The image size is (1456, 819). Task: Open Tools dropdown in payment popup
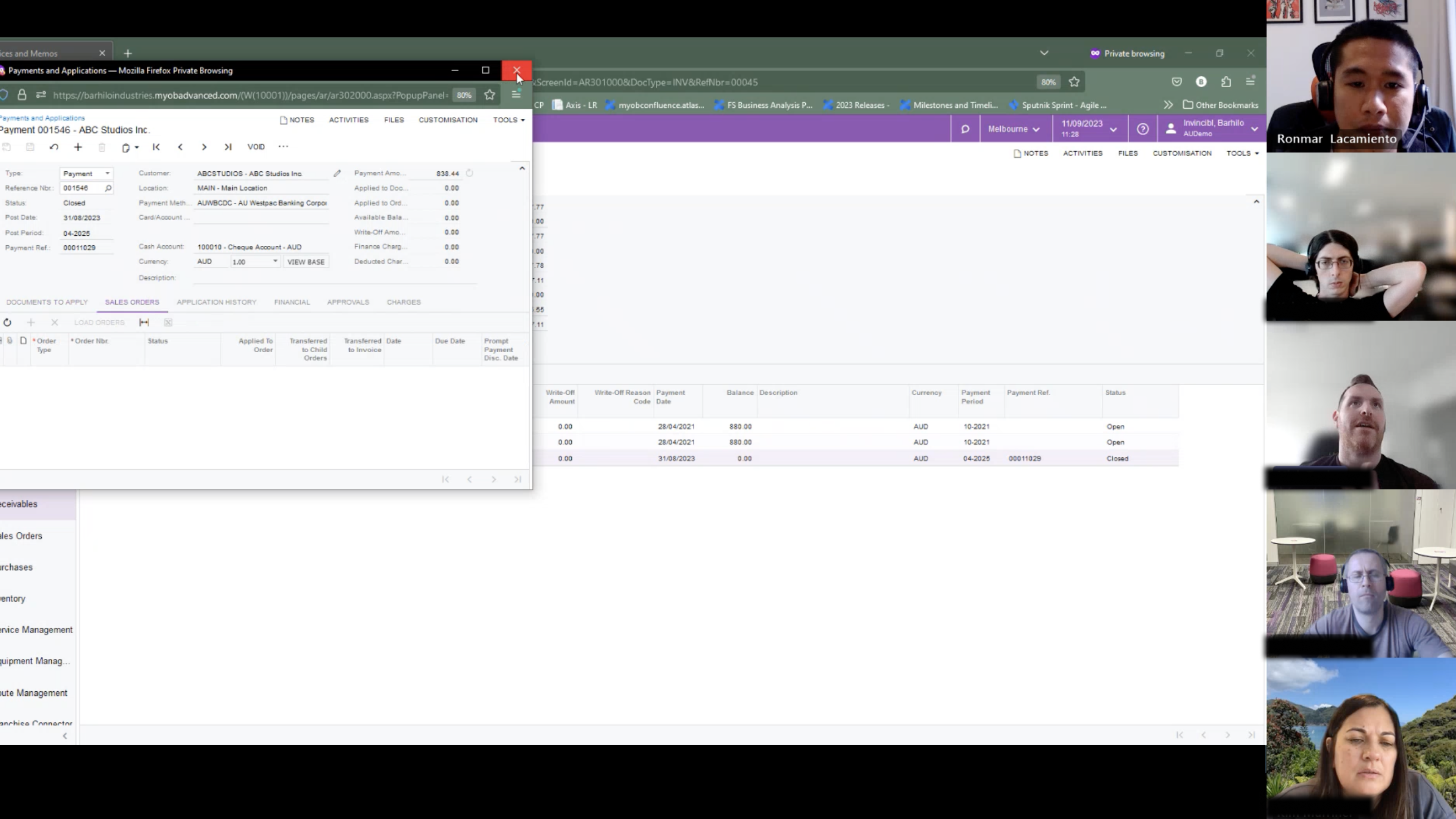(x=509, y=120)
